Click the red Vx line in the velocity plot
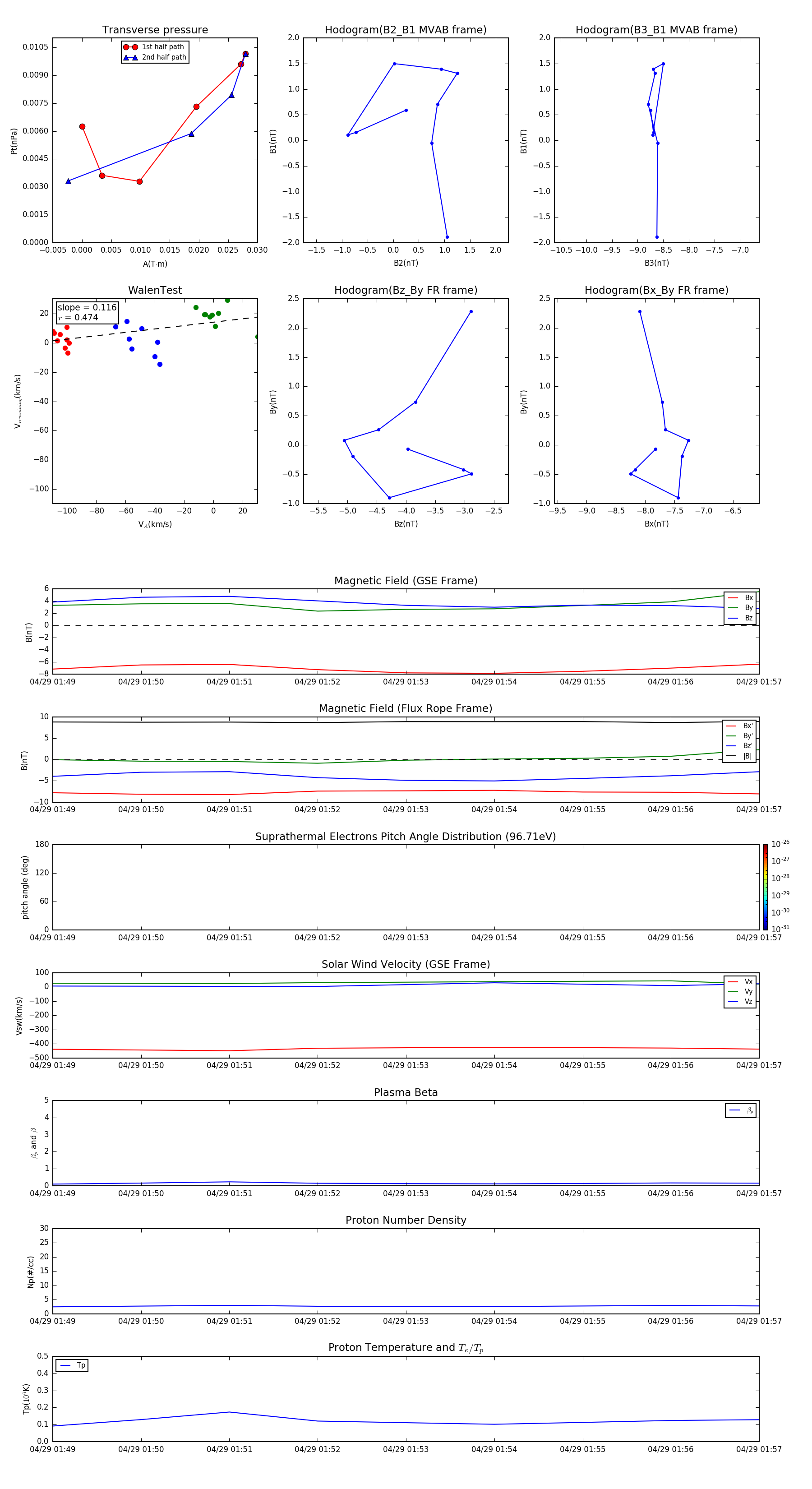 coord(406,1047)
